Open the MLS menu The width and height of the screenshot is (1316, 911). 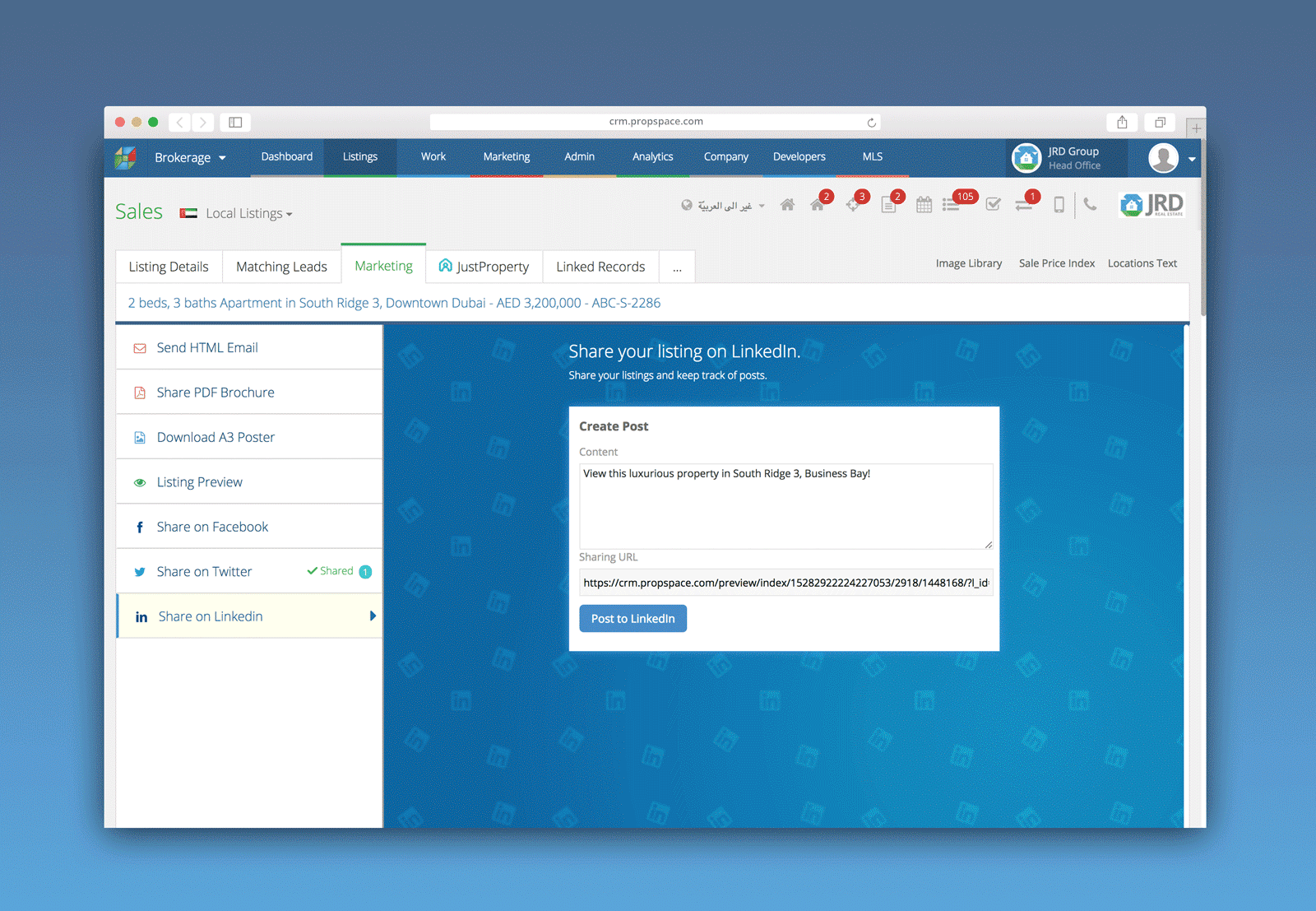(873, 156)
